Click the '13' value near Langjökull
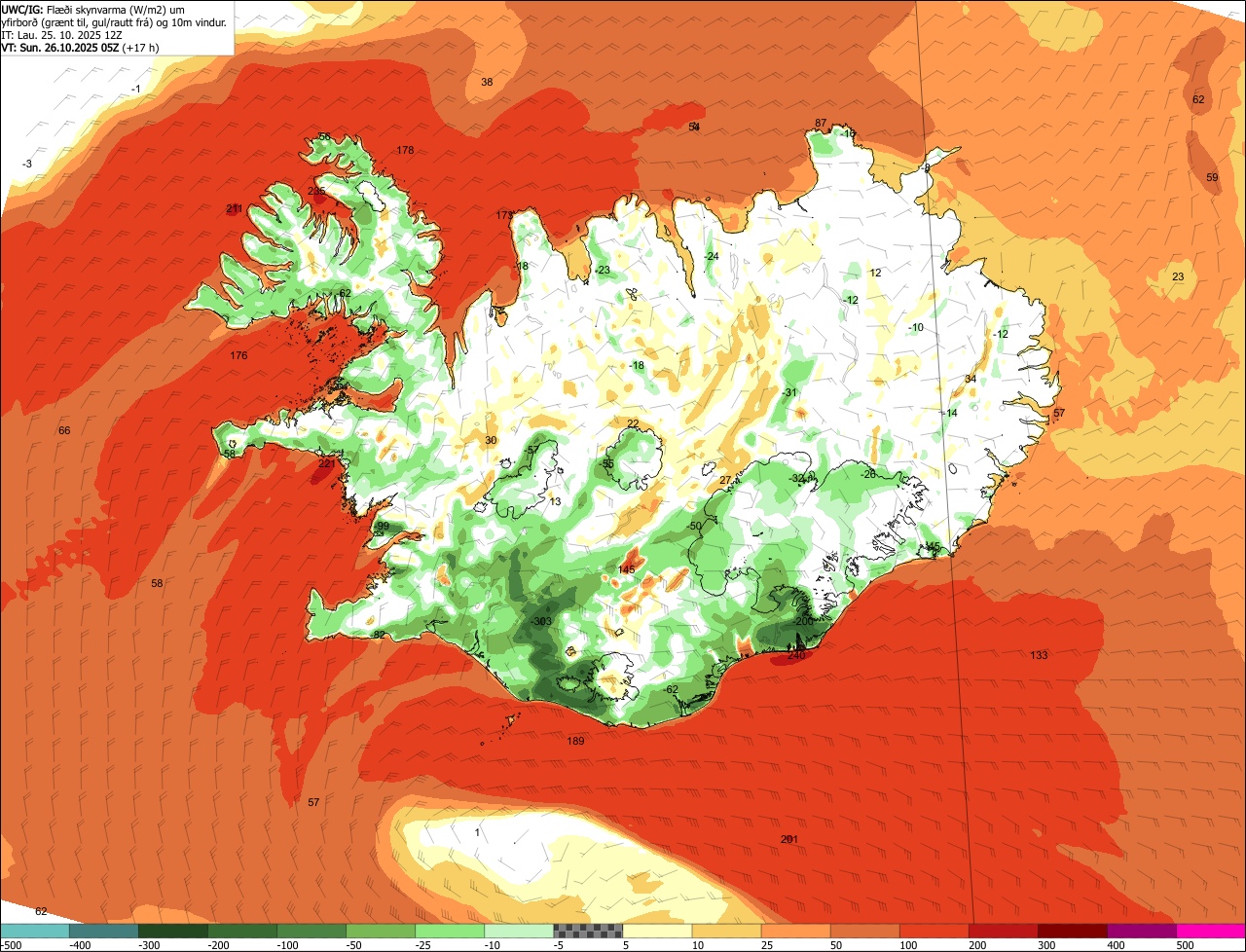1246x952 pixels. (x=556, y=501)
